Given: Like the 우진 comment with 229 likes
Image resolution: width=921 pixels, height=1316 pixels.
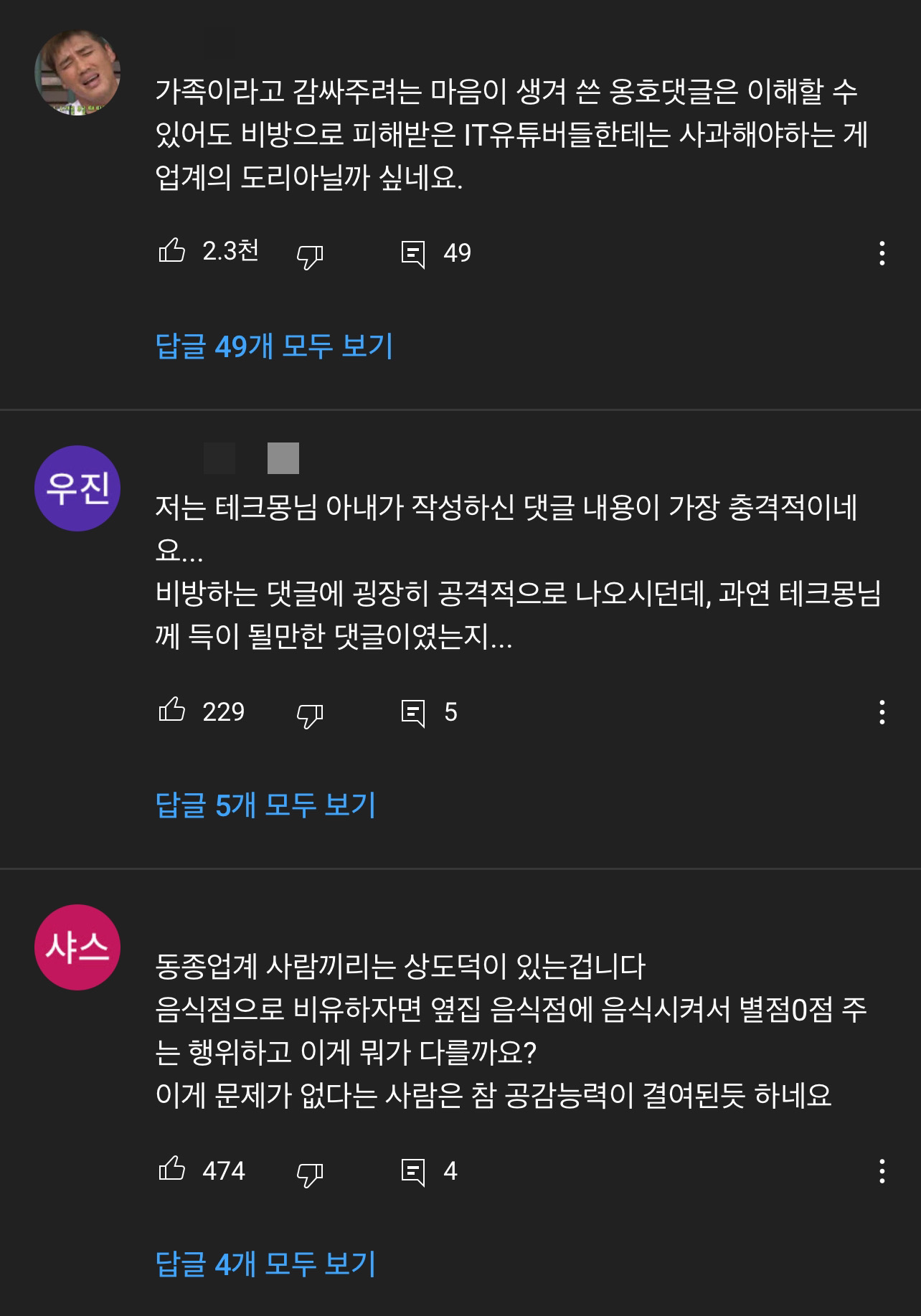Looking at the screenshot, I should pyautogui.click(x=171, y=711).
